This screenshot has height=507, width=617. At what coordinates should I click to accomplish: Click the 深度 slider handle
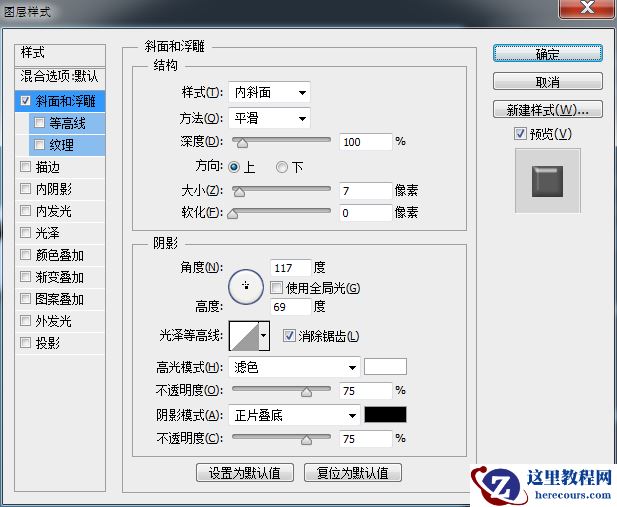pos(242,143)
